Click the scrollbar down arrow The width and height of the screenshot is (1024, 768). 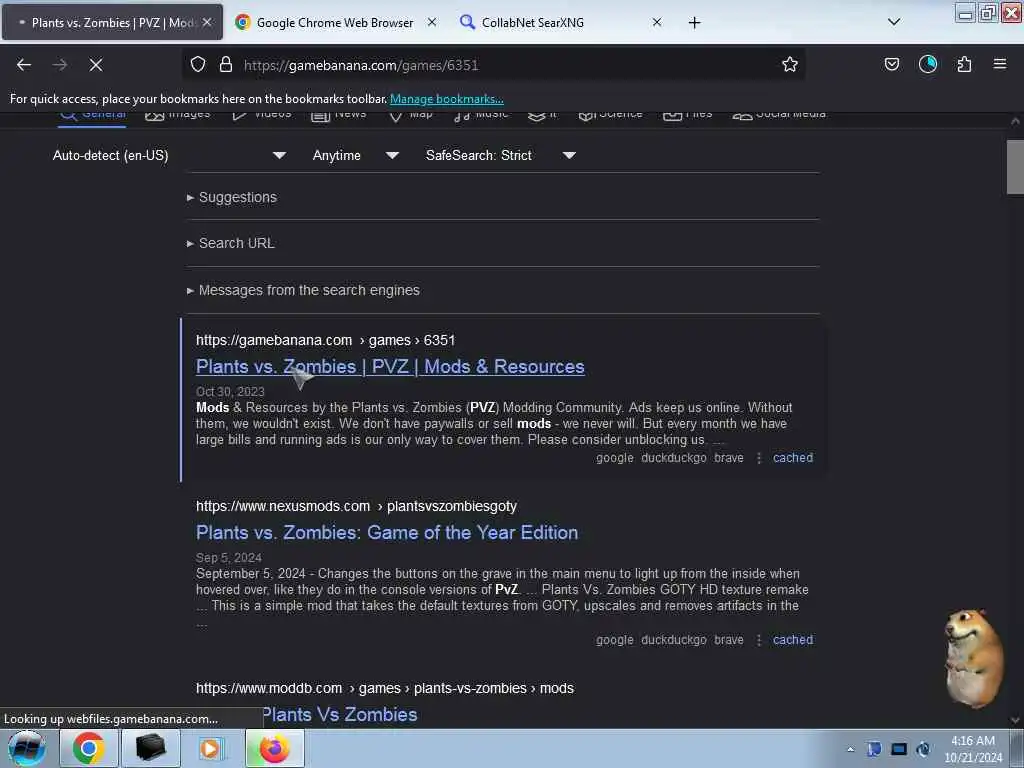point(1014,720)
